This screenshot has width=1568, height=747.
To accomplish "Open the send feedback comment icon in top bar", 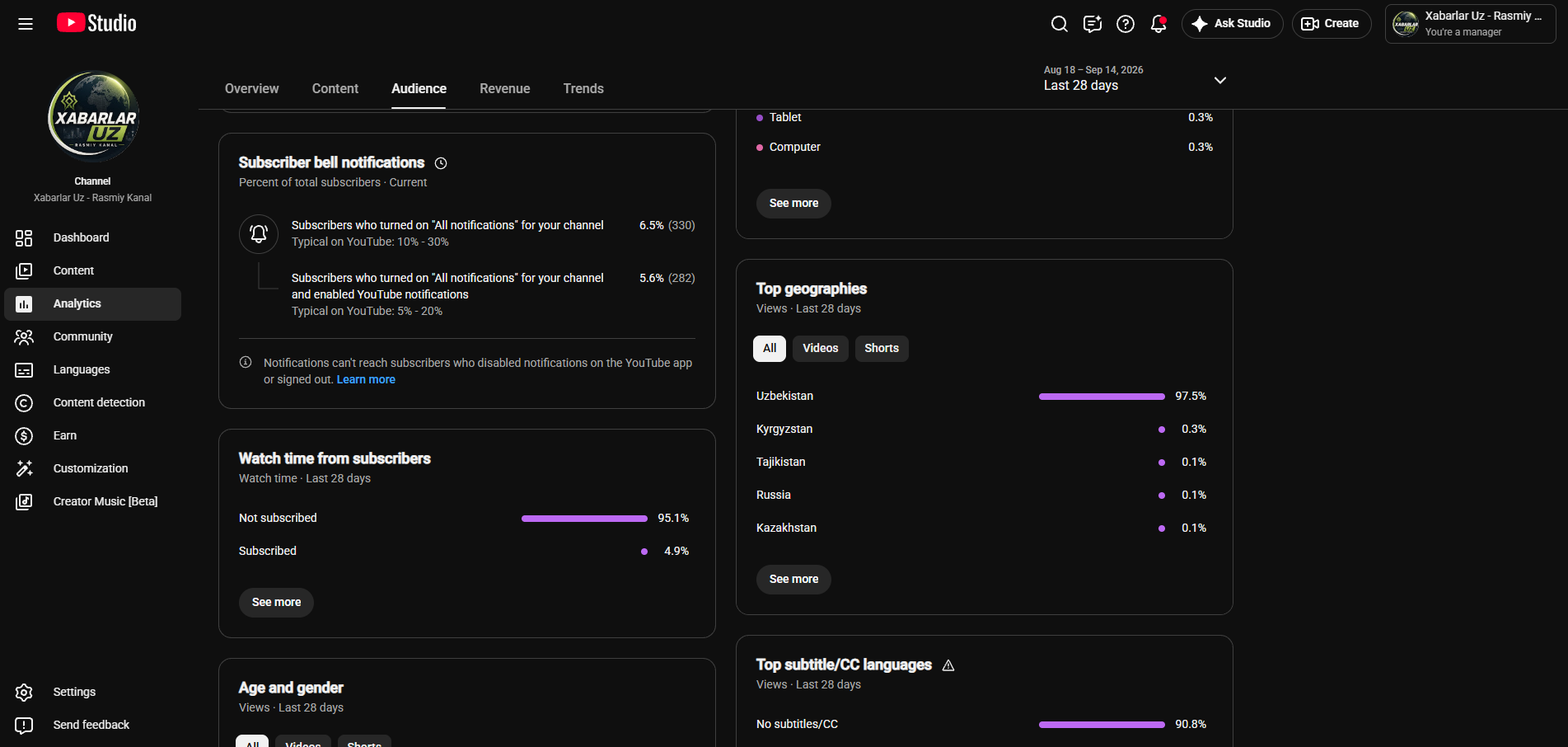I will coord(1093,24).
